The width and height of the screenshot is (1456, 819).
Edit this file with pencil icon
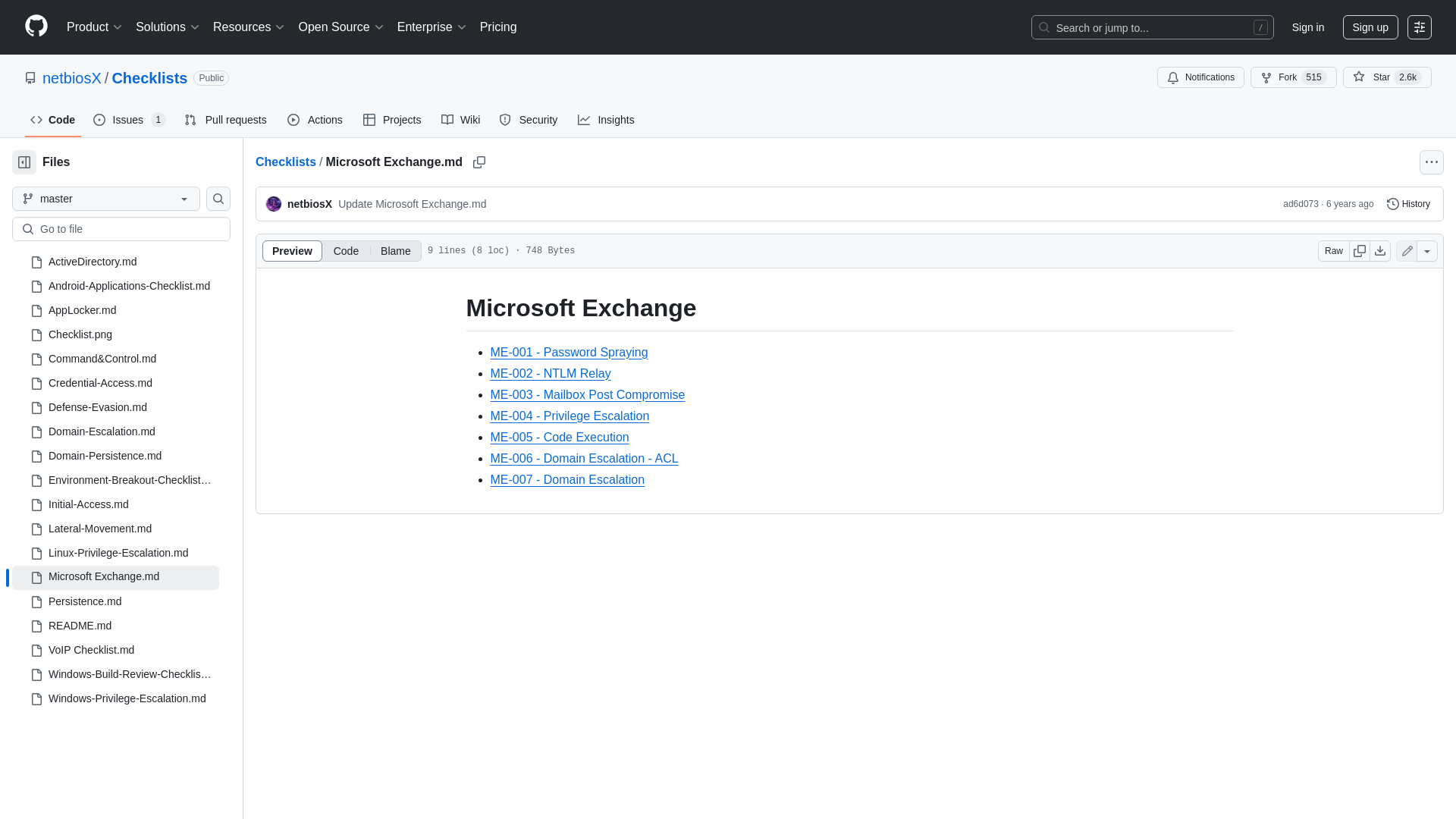pyautogui.click(x=1407, y=251)
